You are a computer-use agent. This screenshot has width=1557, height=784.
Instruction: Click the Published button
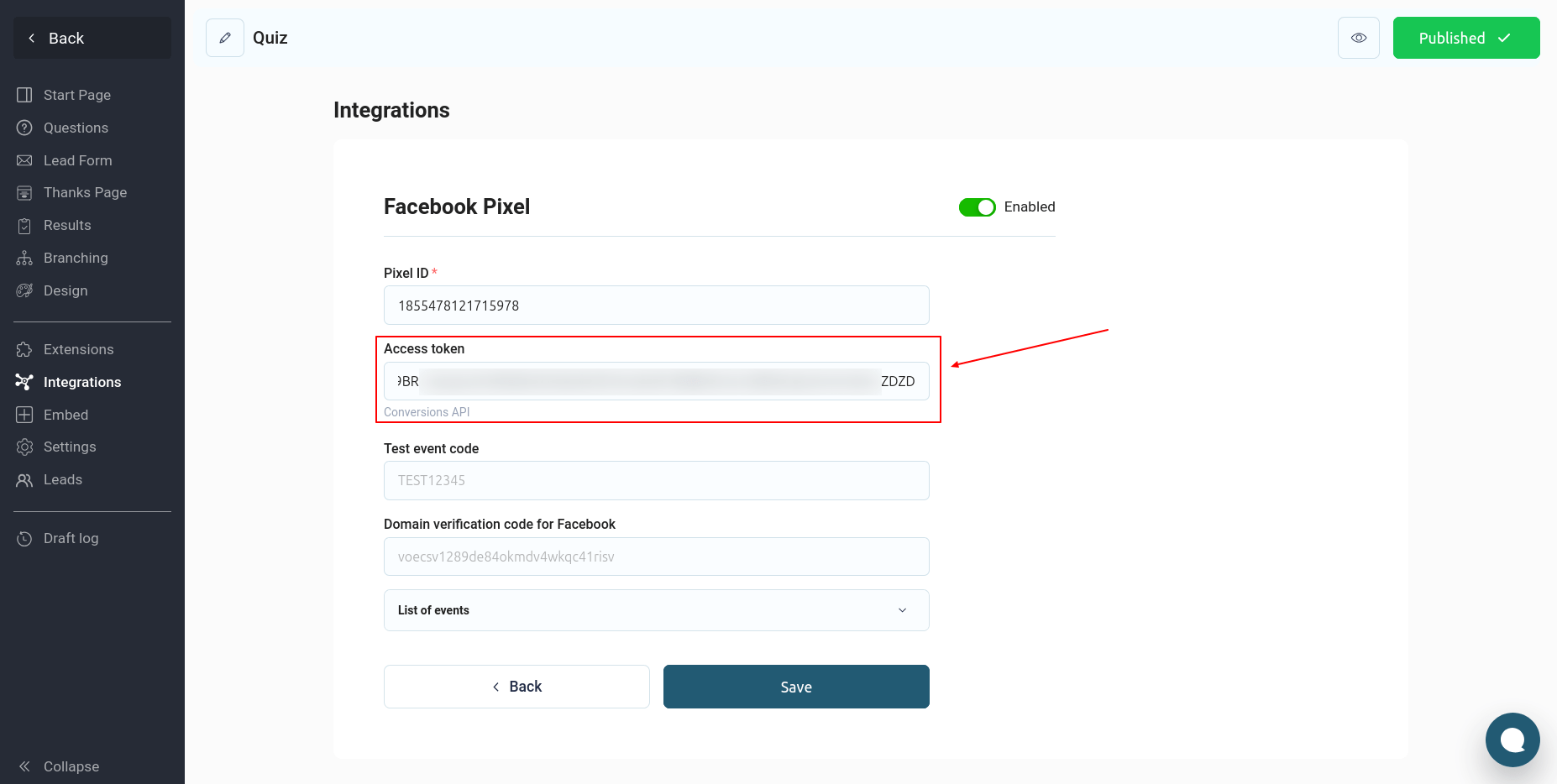[1466, 38]
